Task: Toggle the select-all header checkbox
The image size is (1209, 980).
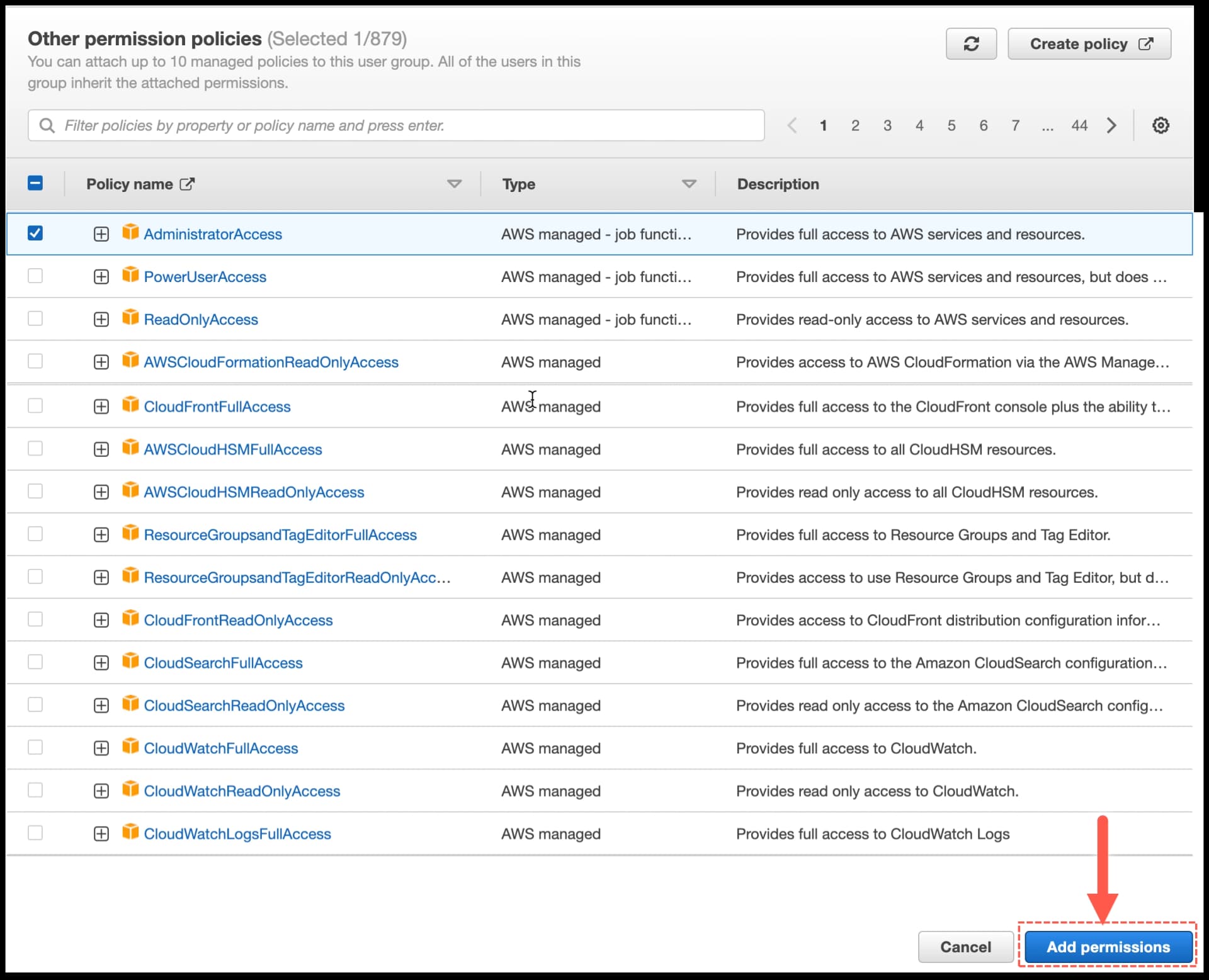Action: tap(35, 183)
